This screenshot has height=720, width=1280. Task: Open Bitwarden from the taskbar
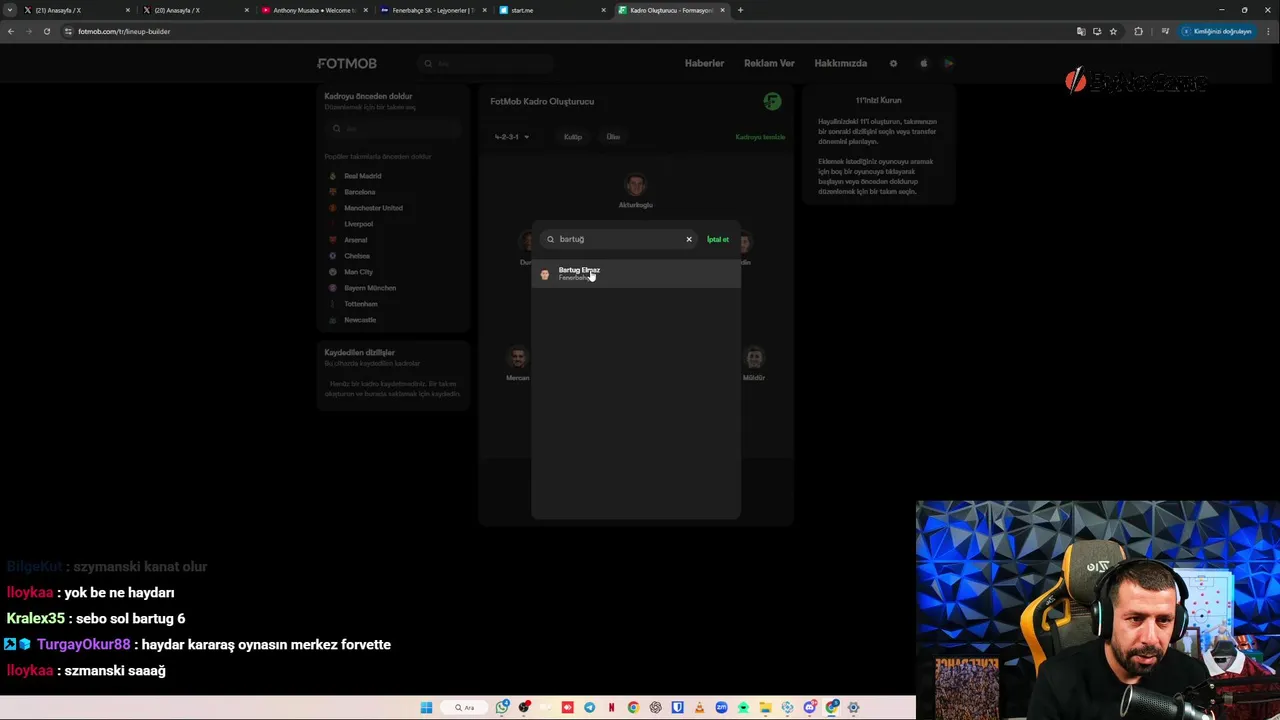(677, 707)
